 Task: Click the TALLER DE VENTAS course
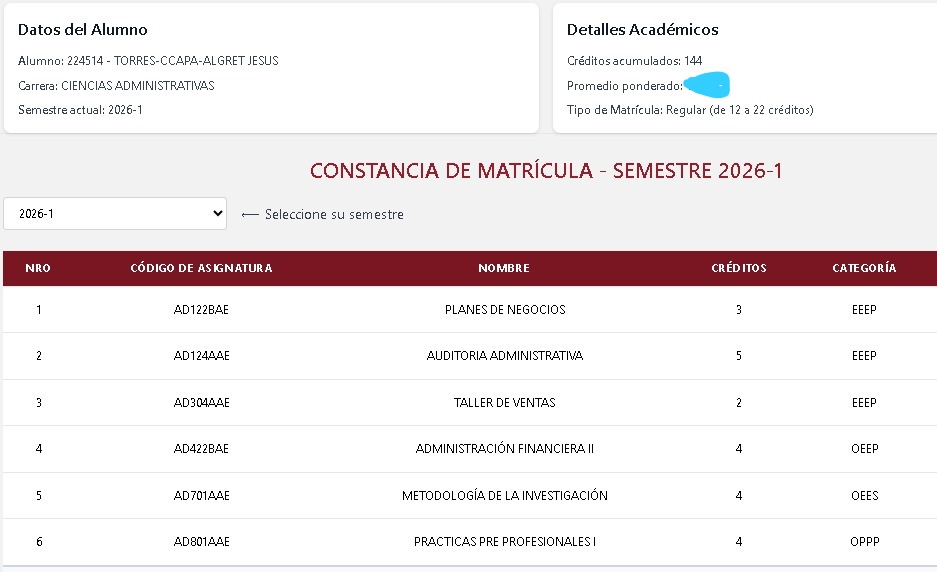click(x=505, y=402)
